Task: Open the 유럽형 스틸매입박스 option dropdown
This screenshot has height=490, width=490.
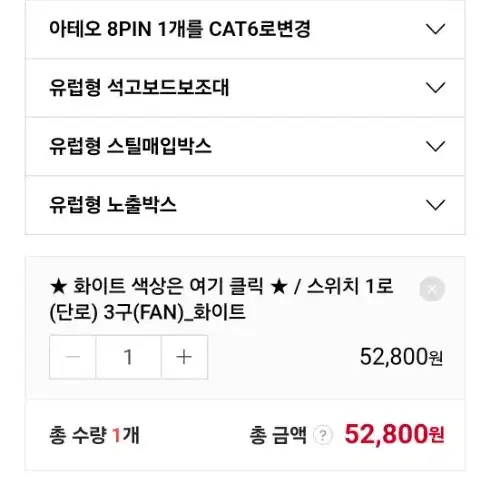Action: pos(245,147)
